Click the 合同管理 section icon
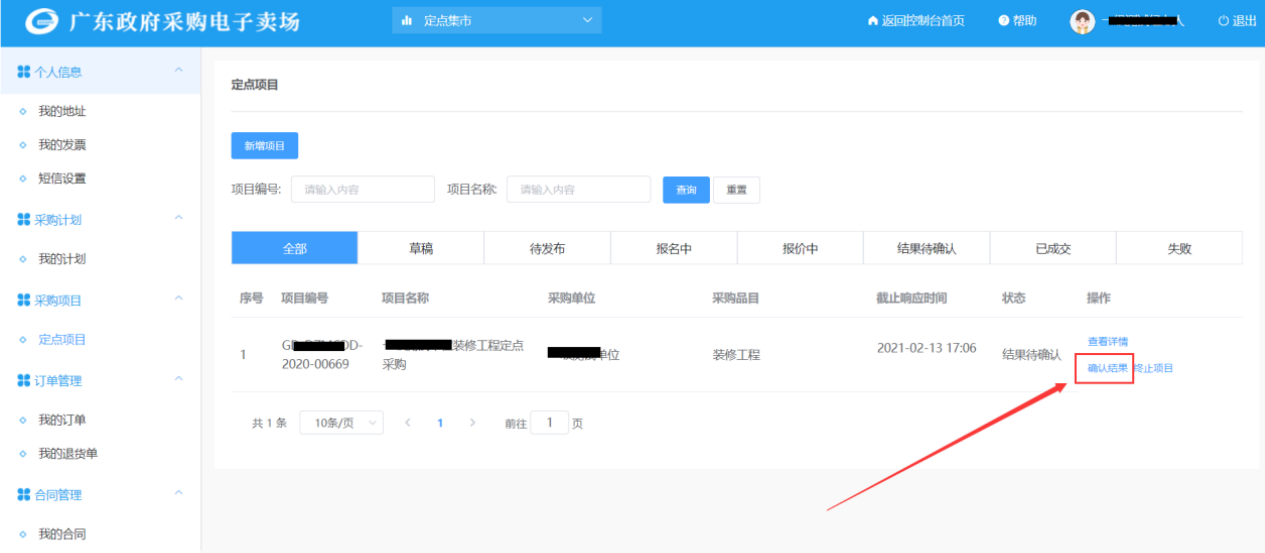 pyautogui.click(x=24, y=495)
